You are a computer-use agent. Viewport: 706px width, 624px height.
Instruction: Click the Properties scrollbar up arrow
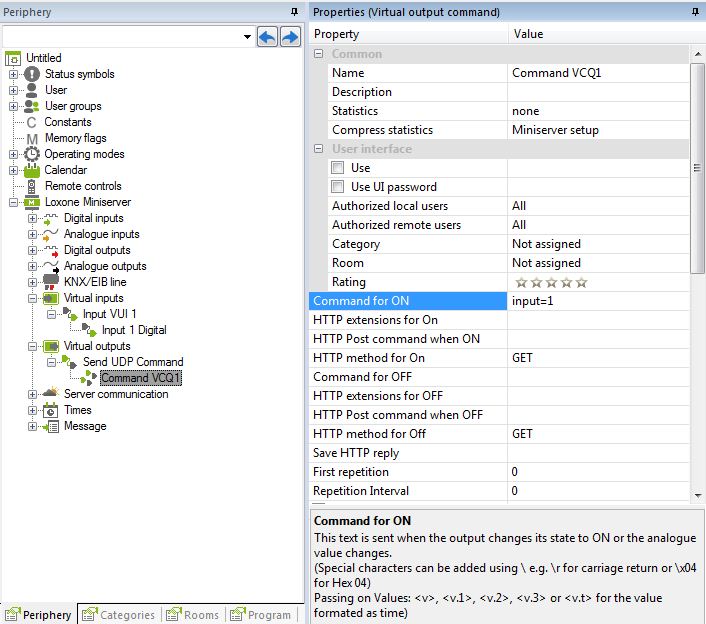pos(697,54)
